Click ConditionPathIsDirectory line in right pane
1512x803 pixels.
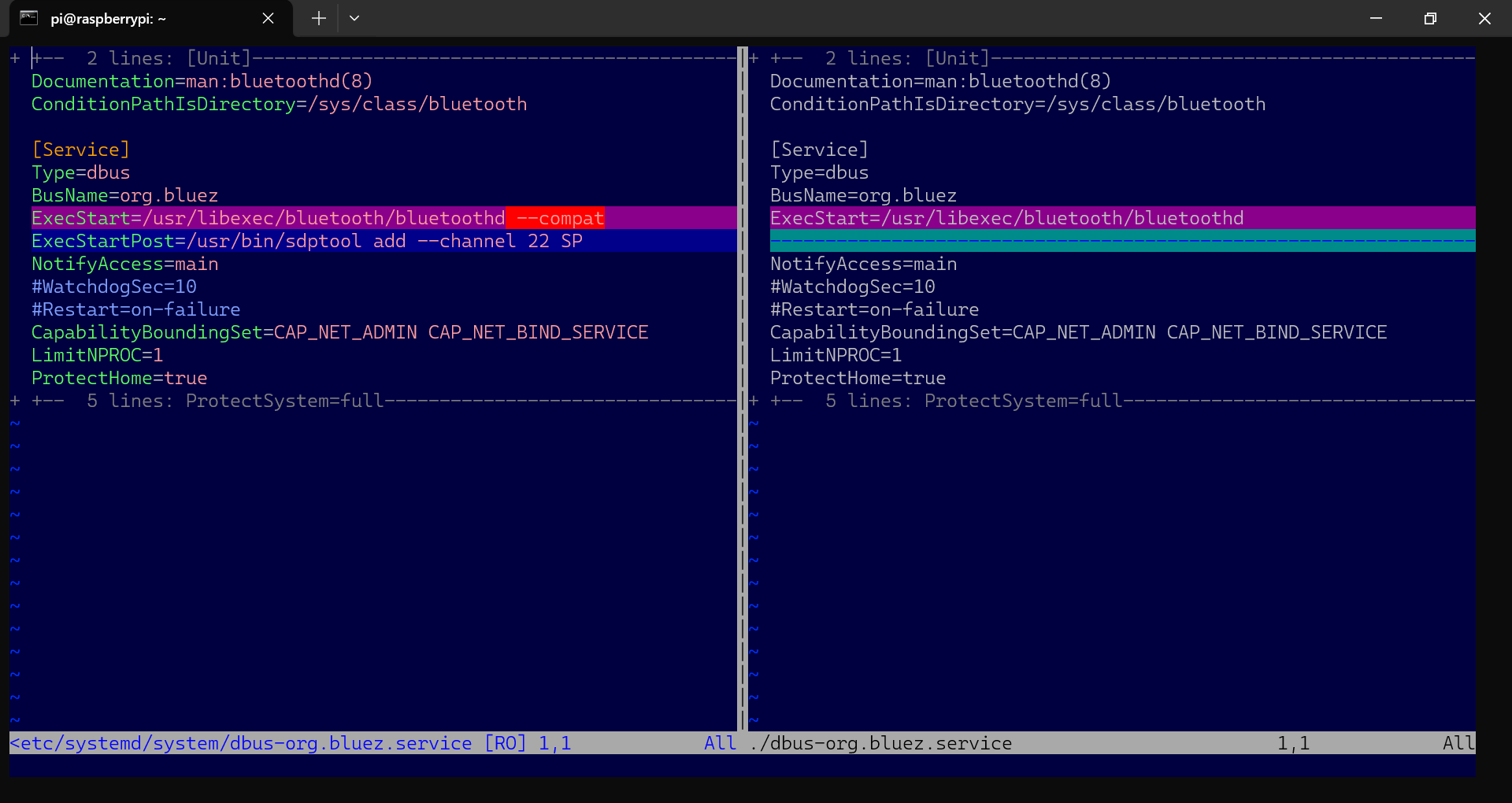(x=1017, y=104)
